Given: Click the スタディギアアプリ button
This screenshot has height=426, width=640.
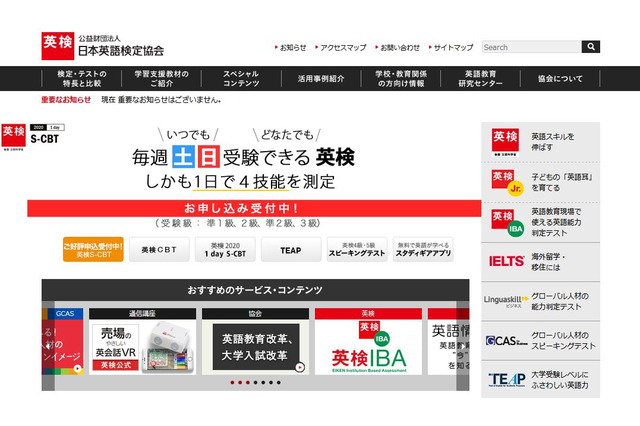Looking at the screenshot, I should point(423,249).
